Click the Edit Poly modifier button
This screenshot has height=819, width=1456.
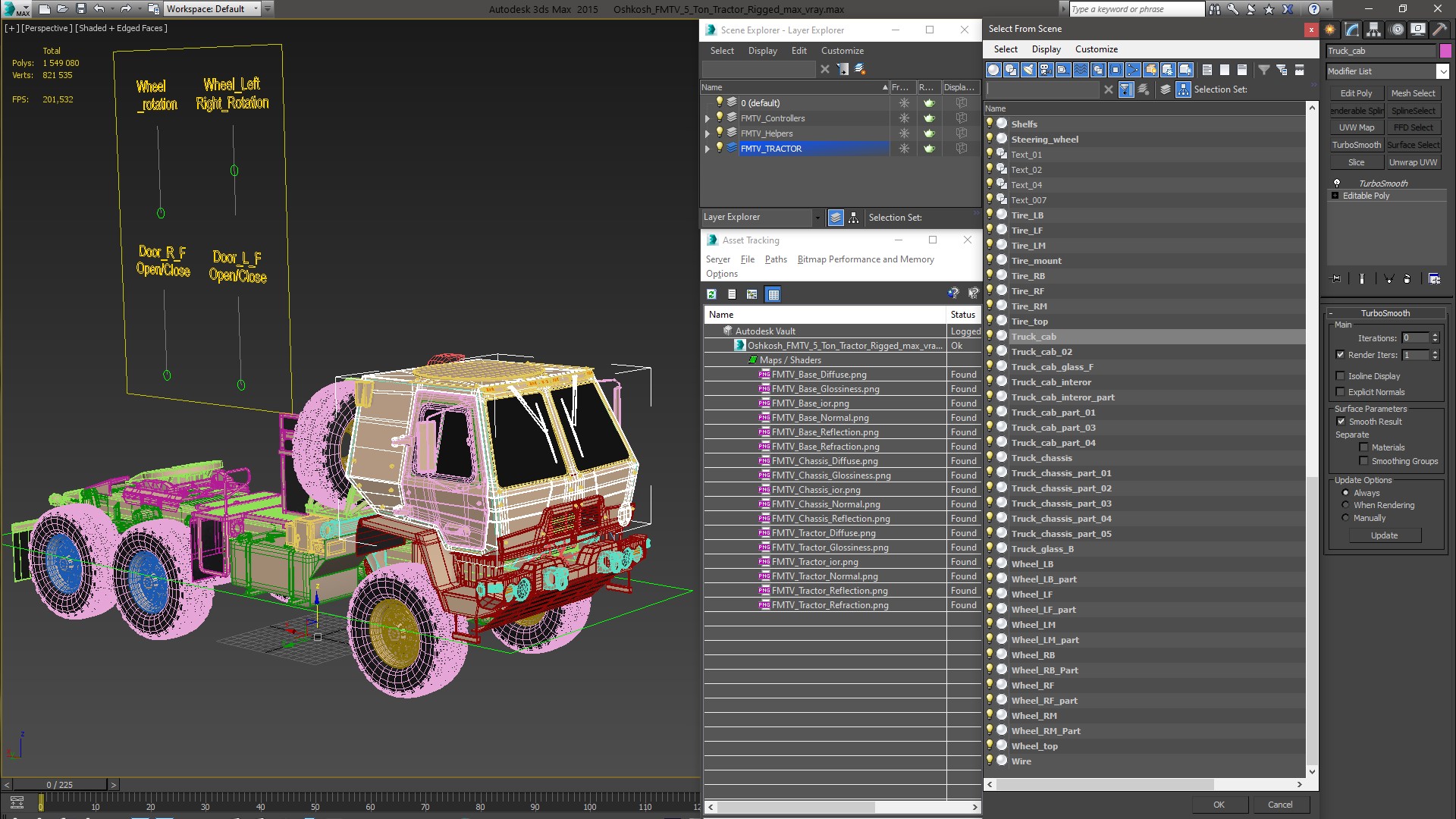point(1356,93)
